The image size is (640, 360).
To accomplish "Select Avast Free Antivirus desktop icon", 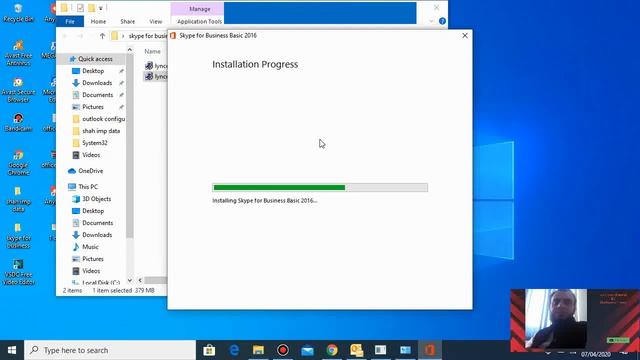I will (x=18, y=53).
